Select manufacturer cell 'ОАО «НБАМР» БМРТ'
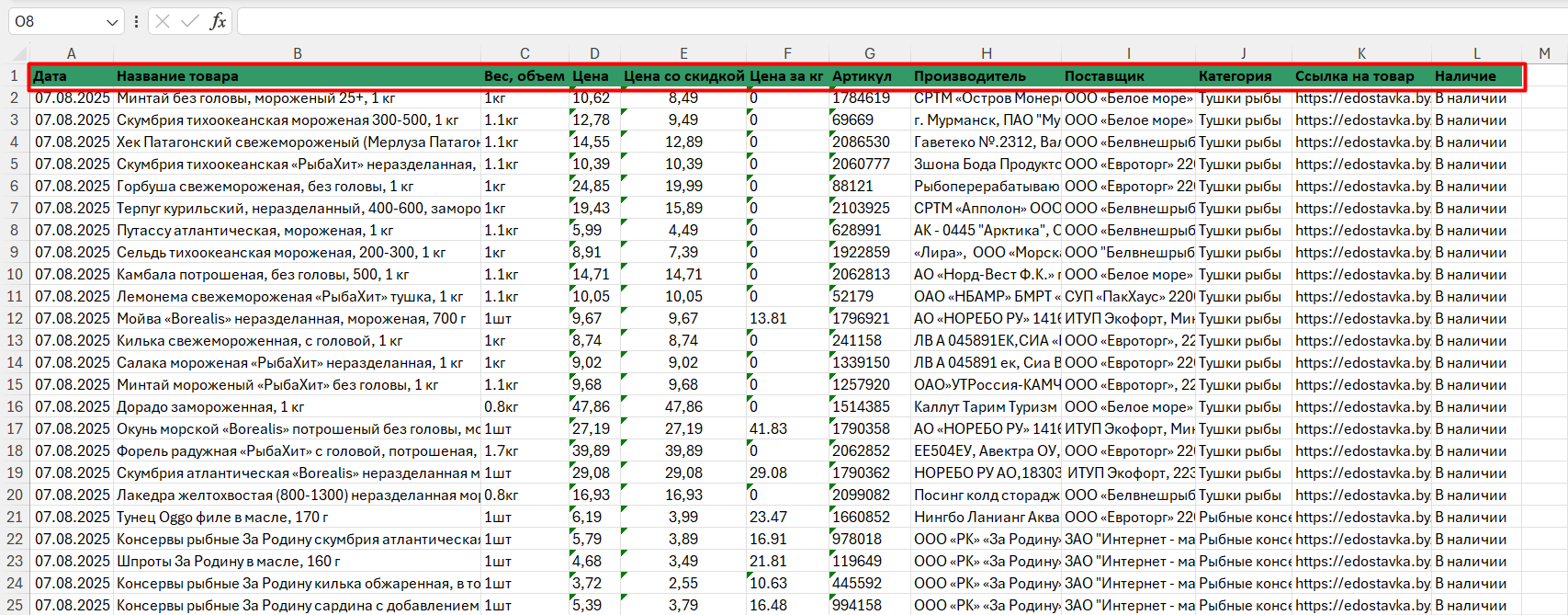This screenshot has width=1568, height=615. (x=986, y=296)
